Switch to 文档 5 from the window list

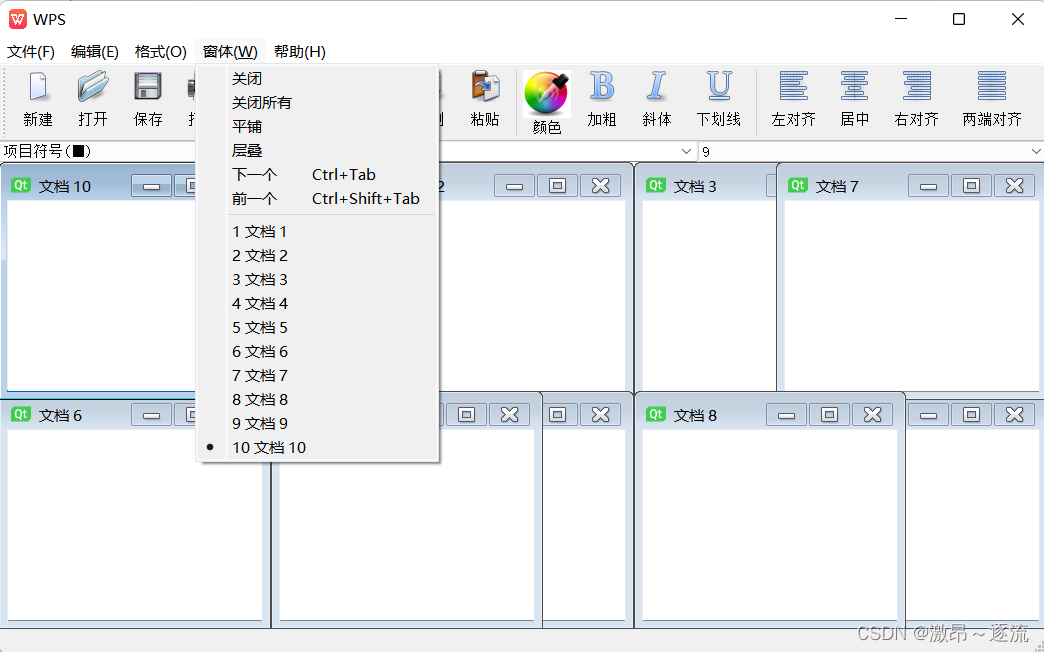pos(260,327)
